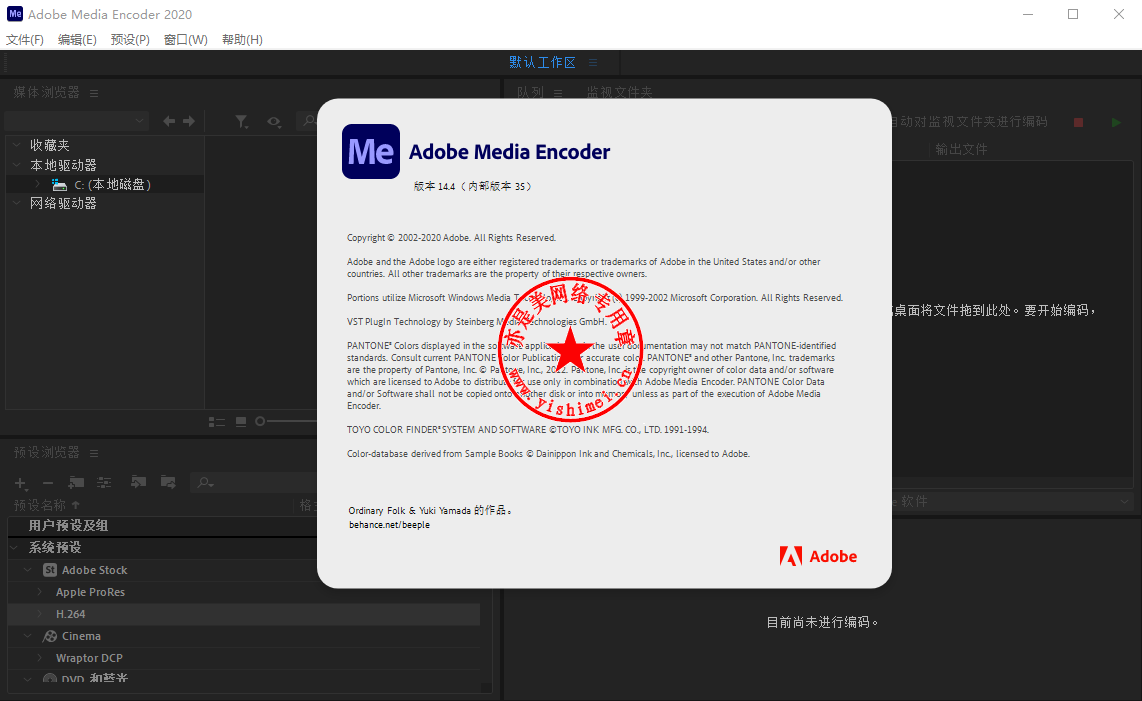
Task: Click the behance.net/beeple link
Action: pyautogui.click(x=389, y=525)
